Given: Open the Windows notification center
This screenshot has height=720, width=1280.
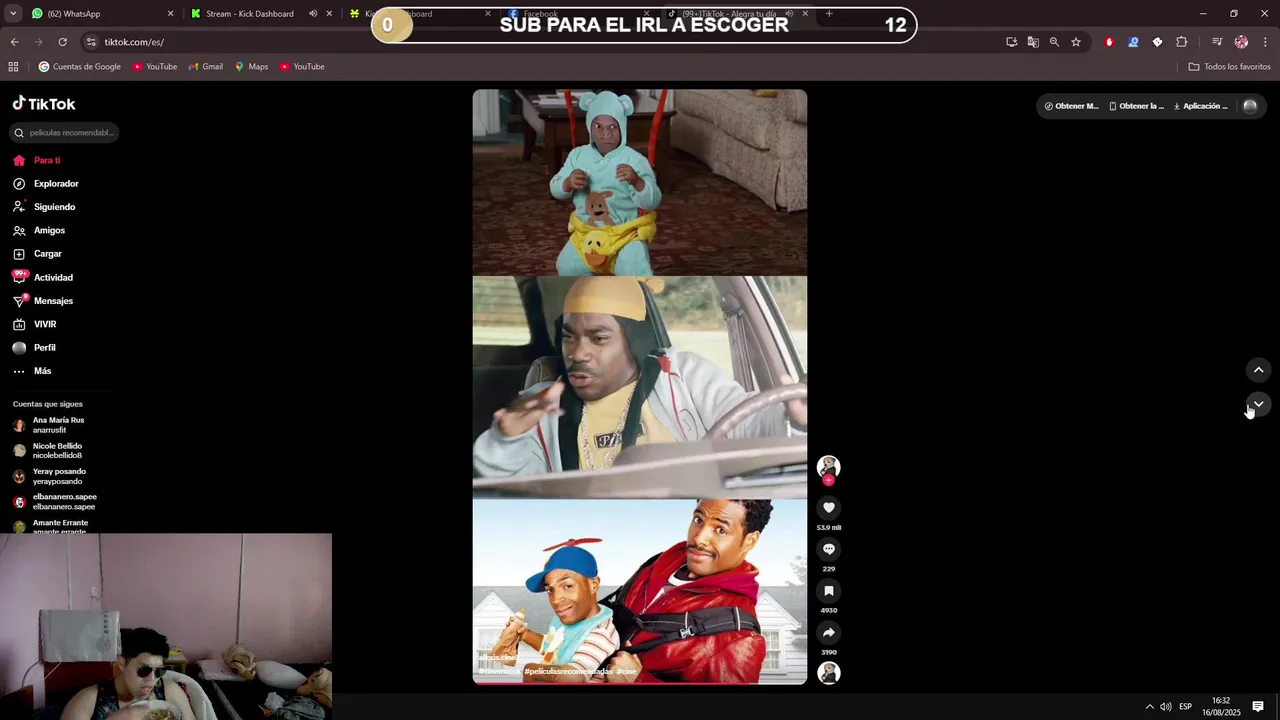Looking at the screenshot, I should (1258, 706).
